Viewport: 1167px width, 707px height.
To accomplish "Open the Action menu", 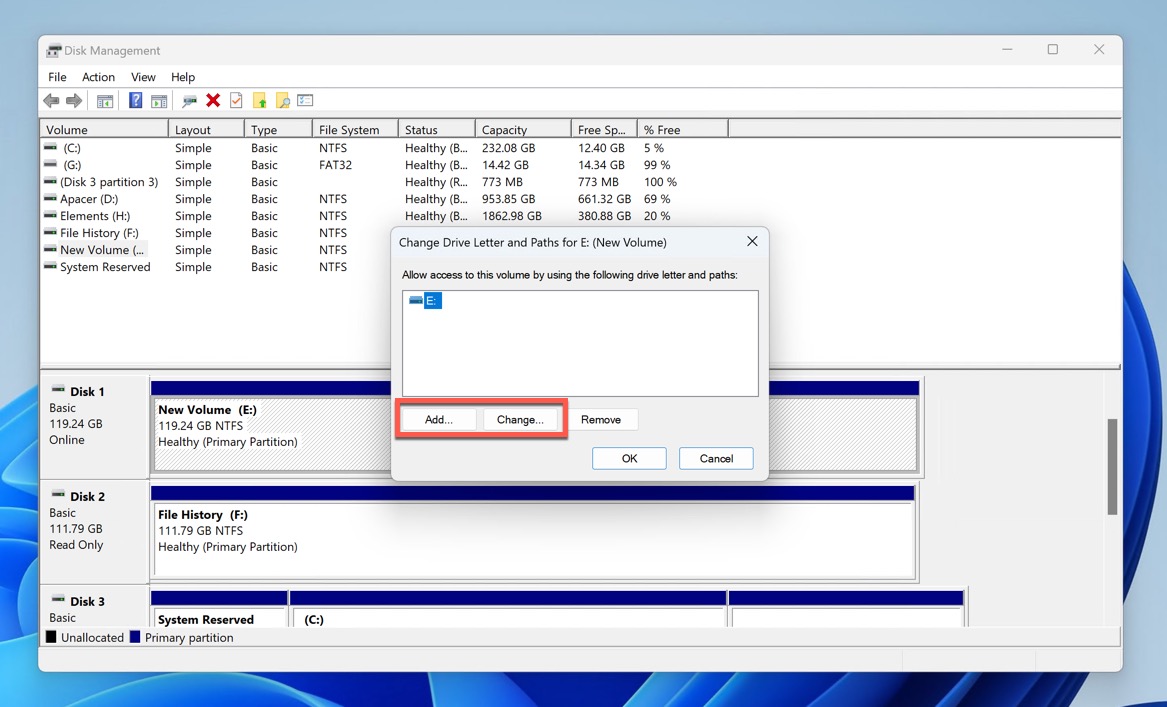I will [98, 77].
